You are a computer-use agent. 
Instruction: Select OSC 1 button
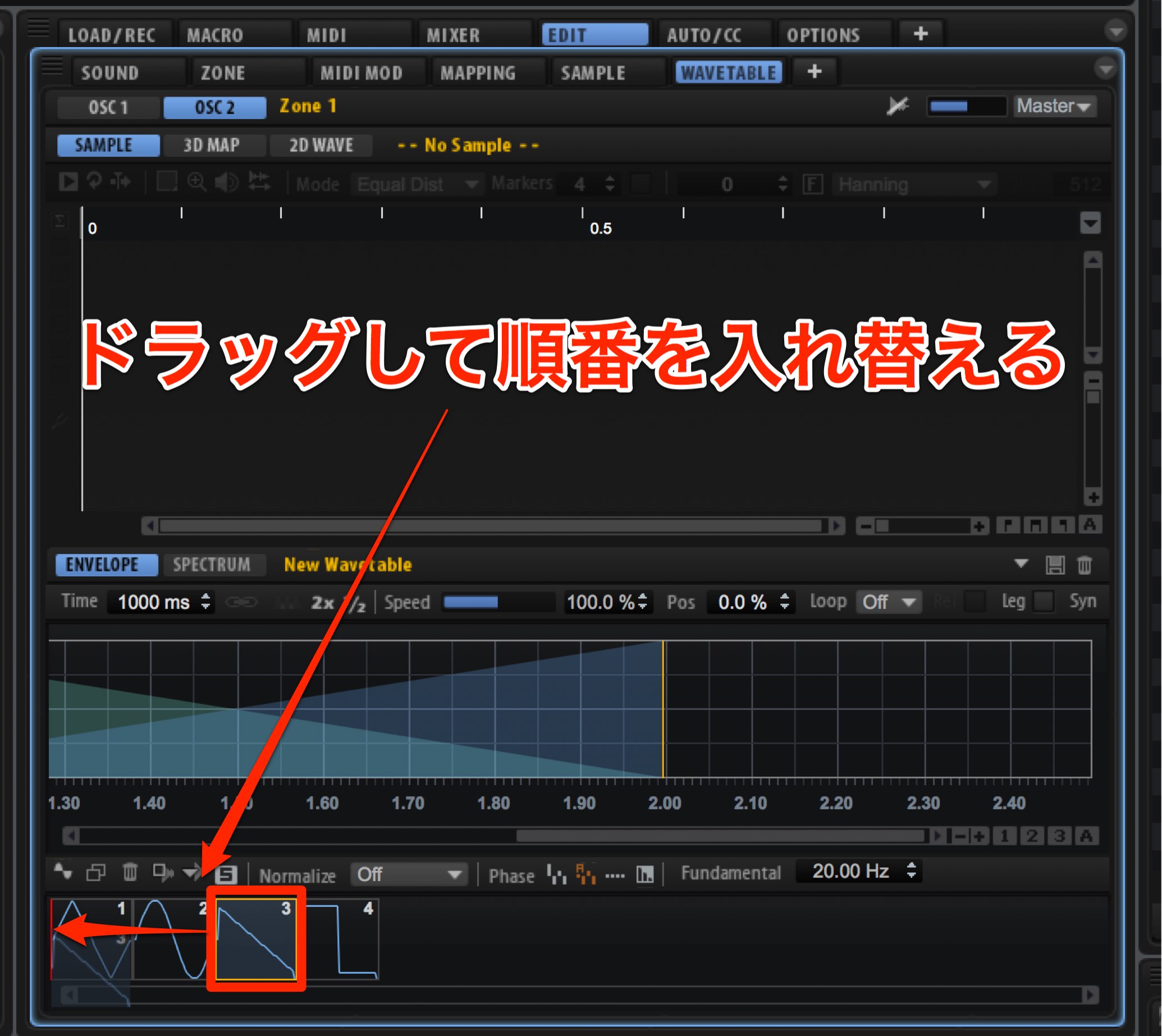[x=108, y=107]
